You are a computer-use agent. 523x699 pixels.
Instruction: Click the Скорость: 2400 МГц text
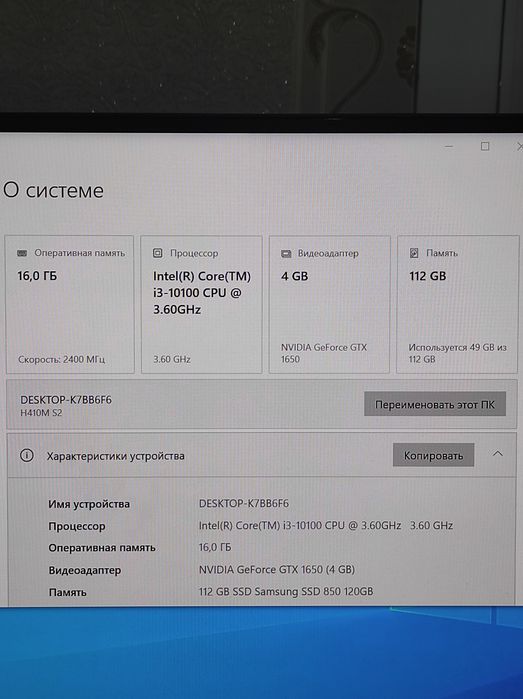[62, 359]
